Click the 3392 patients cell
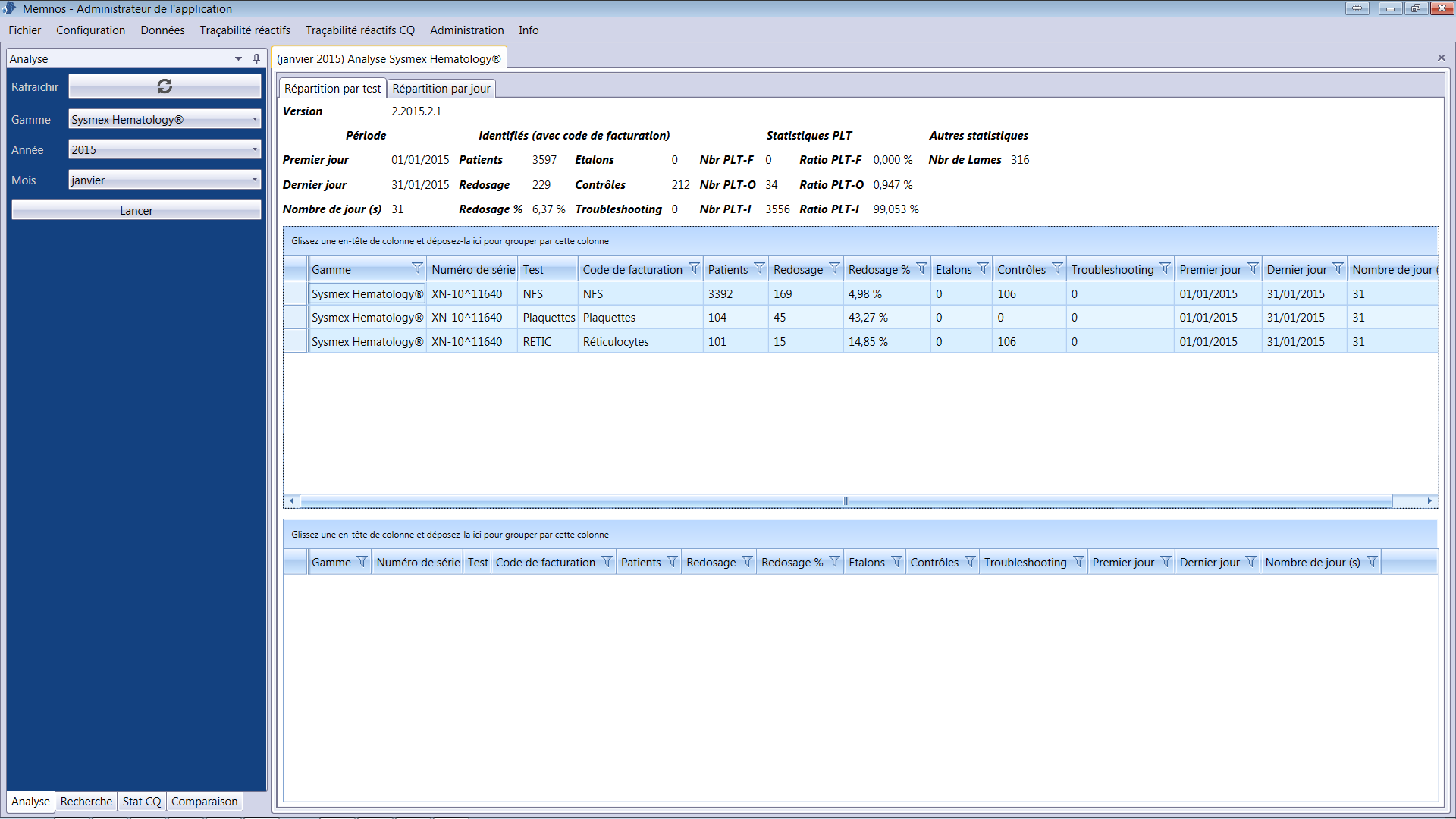This screenshot has height=819, width=1456. pos(735,293)
